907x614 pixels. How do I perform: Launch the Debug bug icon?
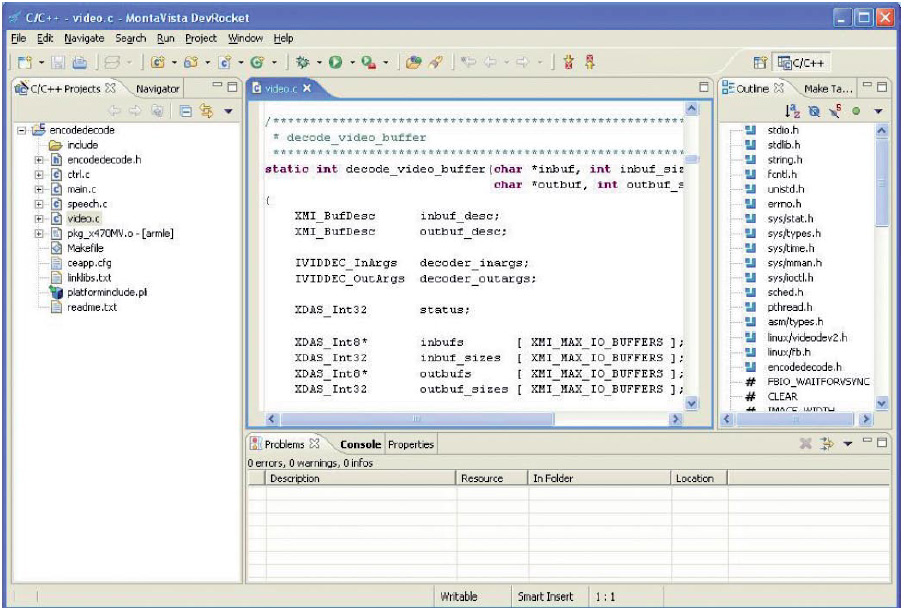click(x=303, y=62)
